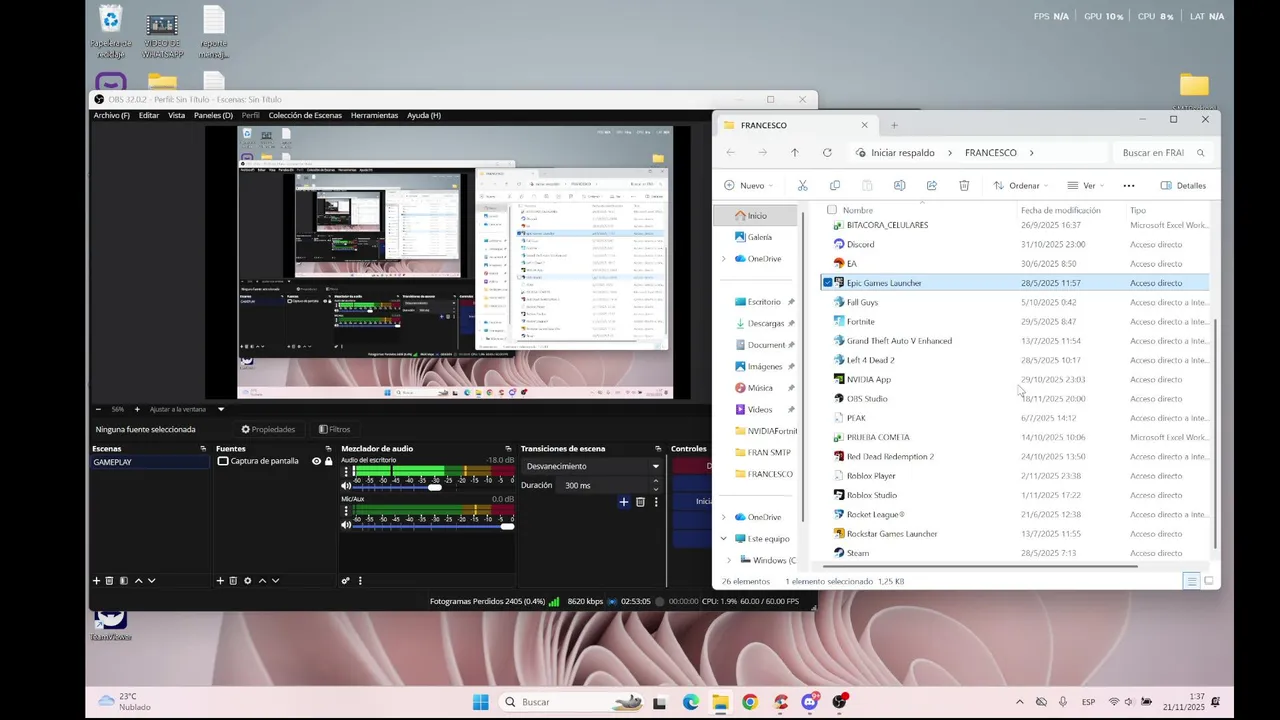Refresh the FRANCESCO folder view
The image size is (1280, 720).
[x=827, y=153]
